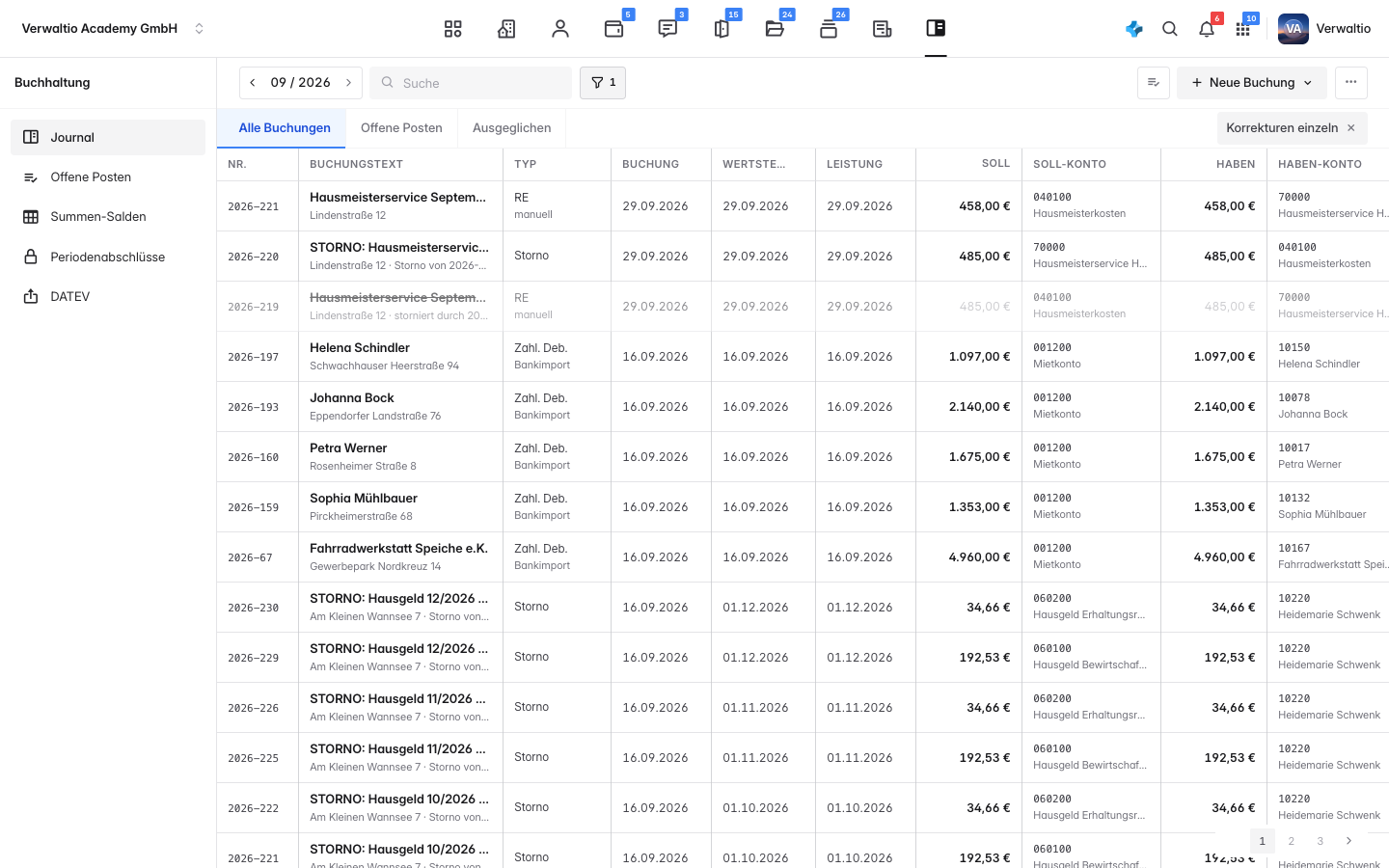This screenshot has width=1389, height=868.
Task: Open the folder icon with badge 24
Action: coord(775,29)
